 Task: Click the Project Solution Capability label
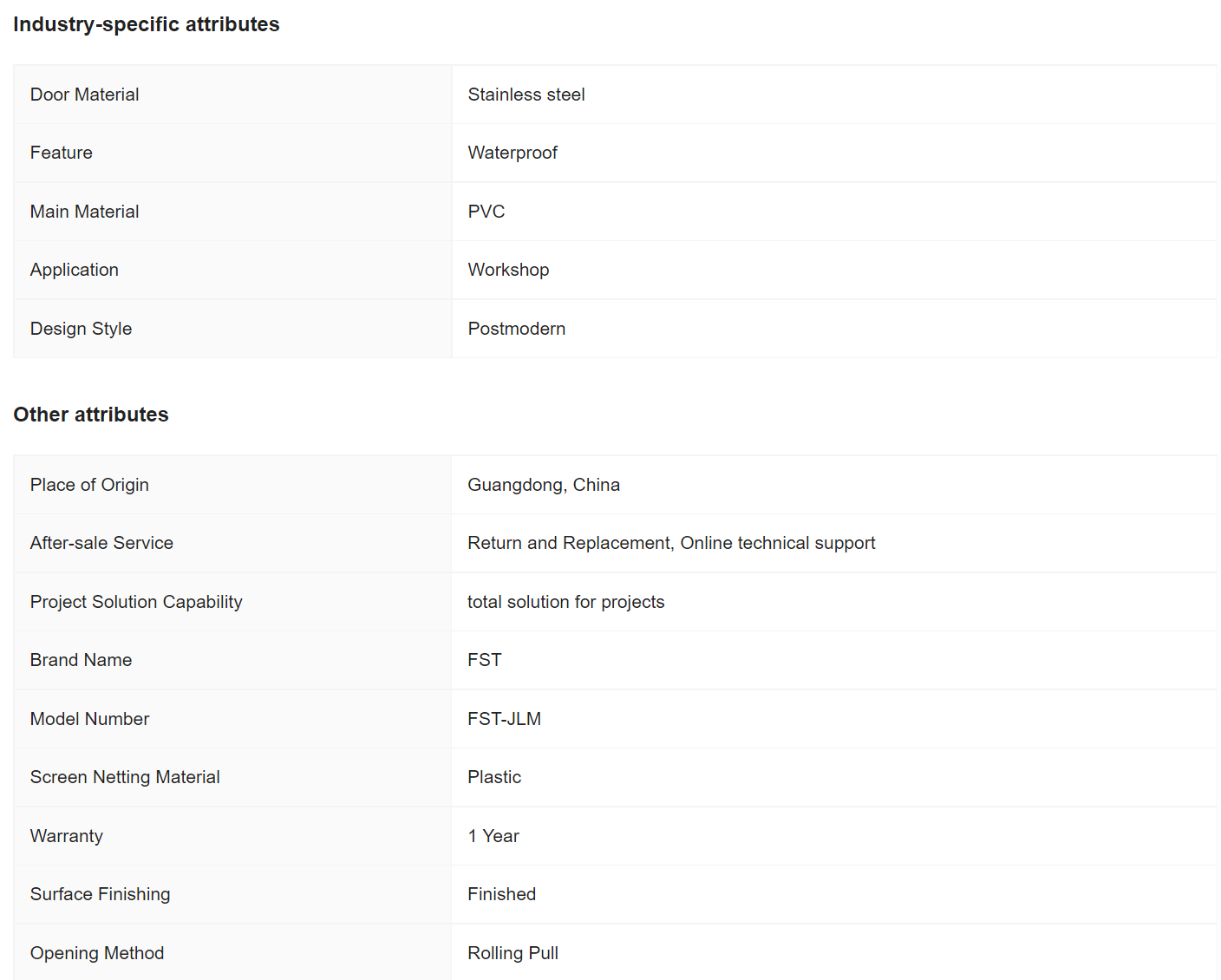pos(136,602)
